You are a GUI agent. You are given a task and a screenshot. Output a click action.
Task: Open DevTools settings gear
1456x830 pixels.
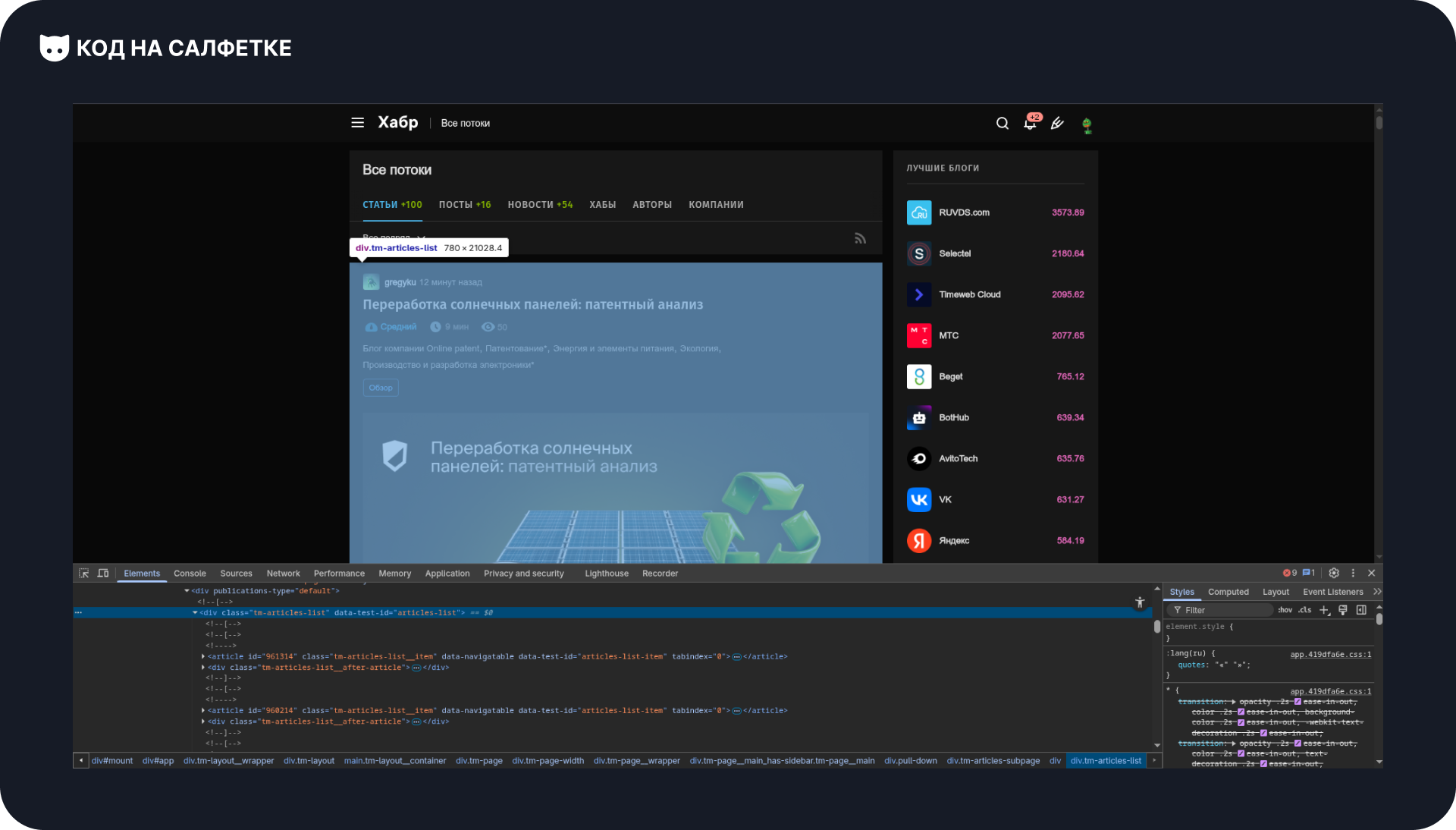(x=1334, y=574)
